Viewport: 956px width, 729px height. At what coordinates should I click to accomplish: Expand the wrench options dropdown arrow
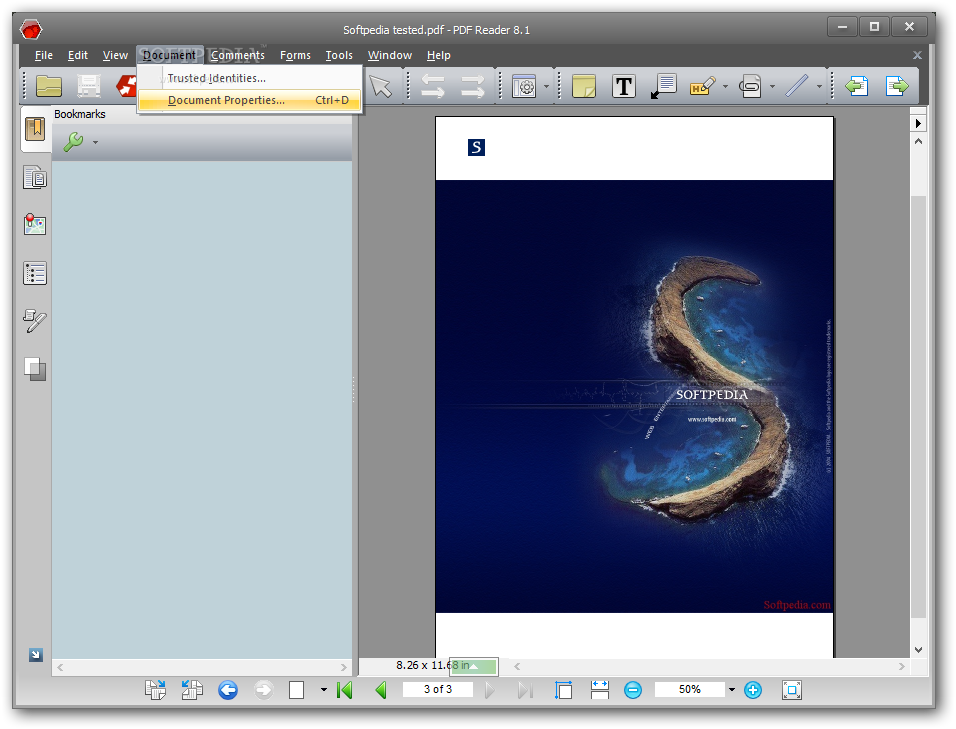coord(95,143)
